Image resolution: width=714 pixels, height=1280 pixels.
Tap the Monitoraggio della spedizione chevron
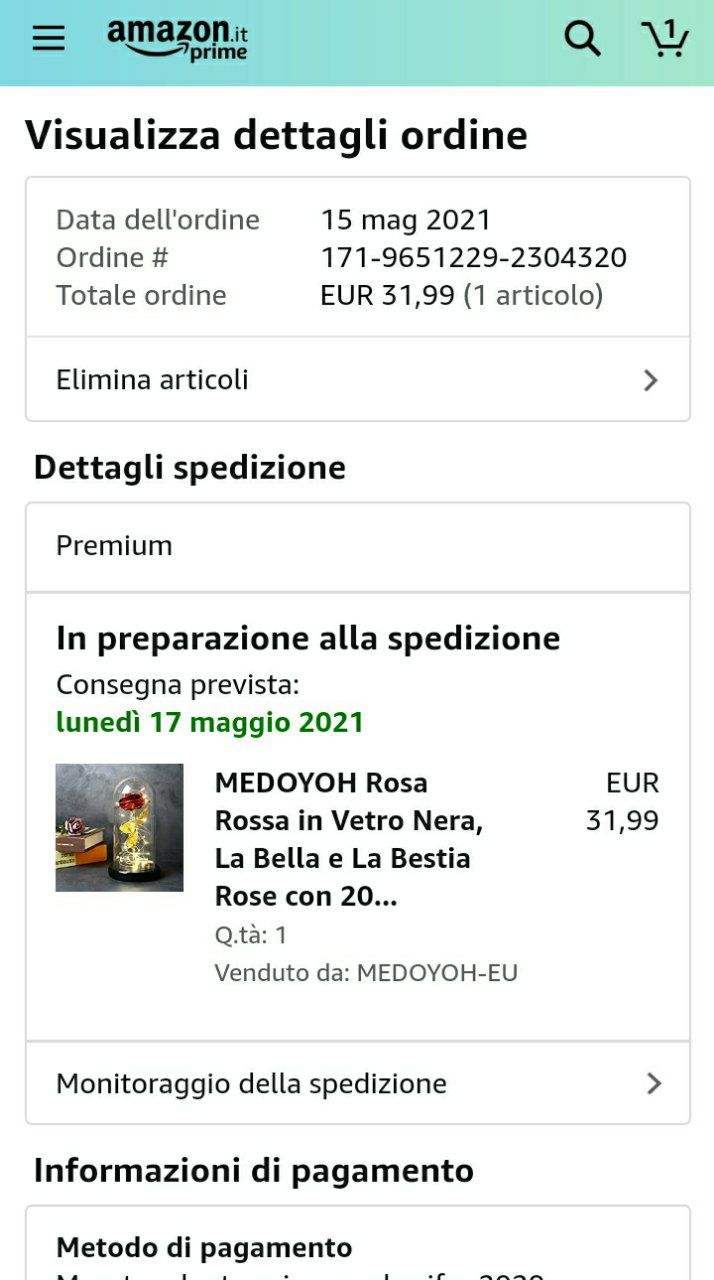654,1083
